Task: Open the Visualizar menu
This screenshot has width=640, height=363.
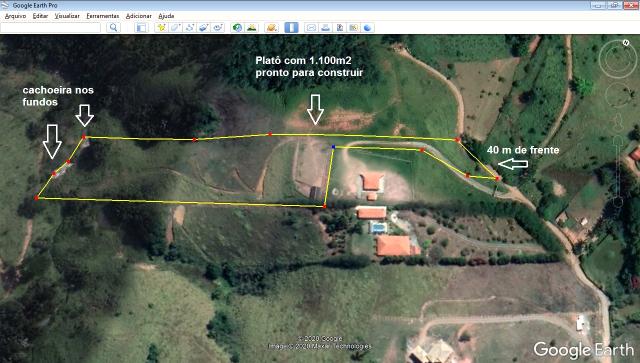Action: 67,16
